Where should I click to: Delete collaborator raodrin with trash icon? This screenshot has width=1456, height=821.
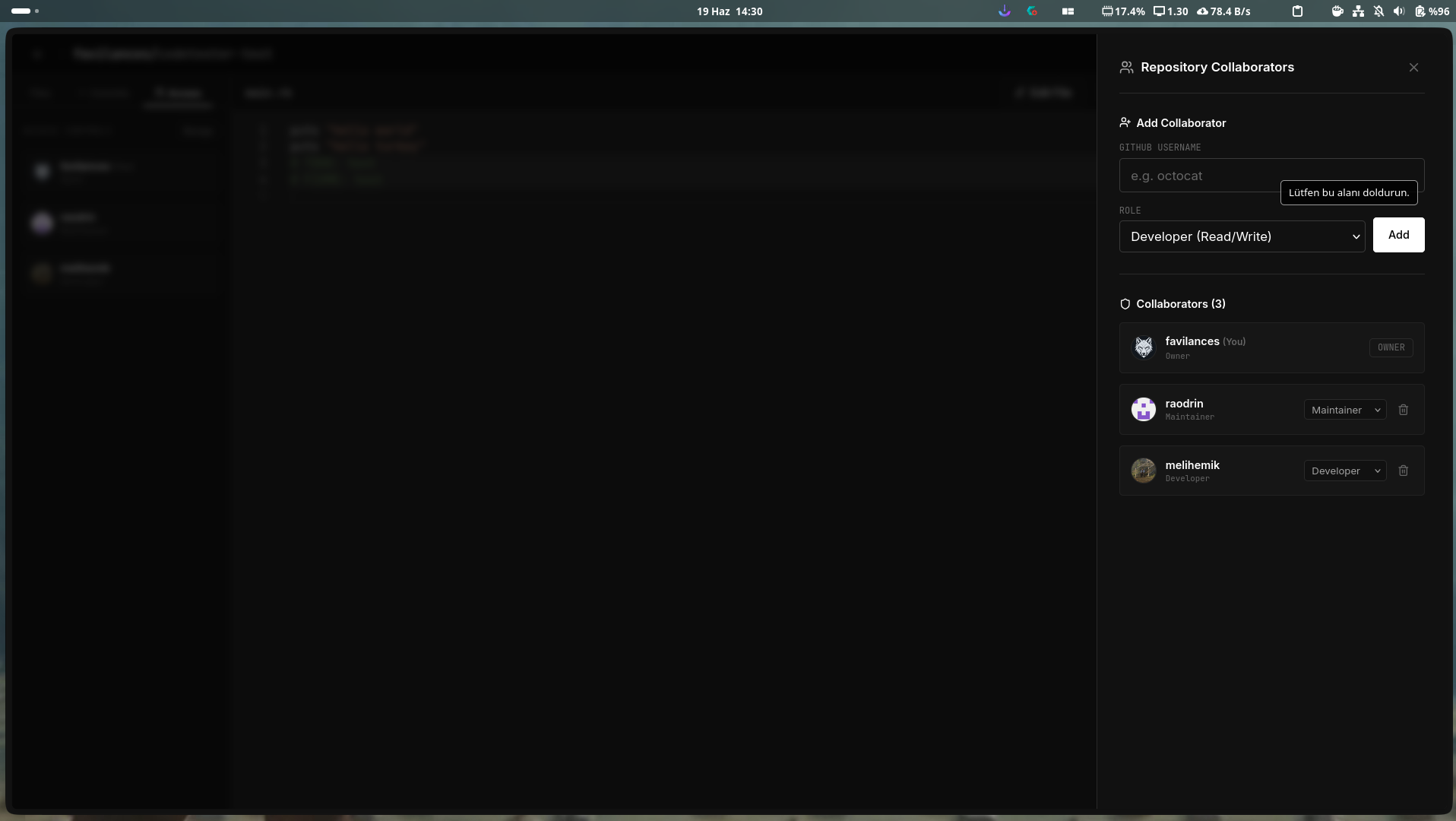pos(1404,410)
